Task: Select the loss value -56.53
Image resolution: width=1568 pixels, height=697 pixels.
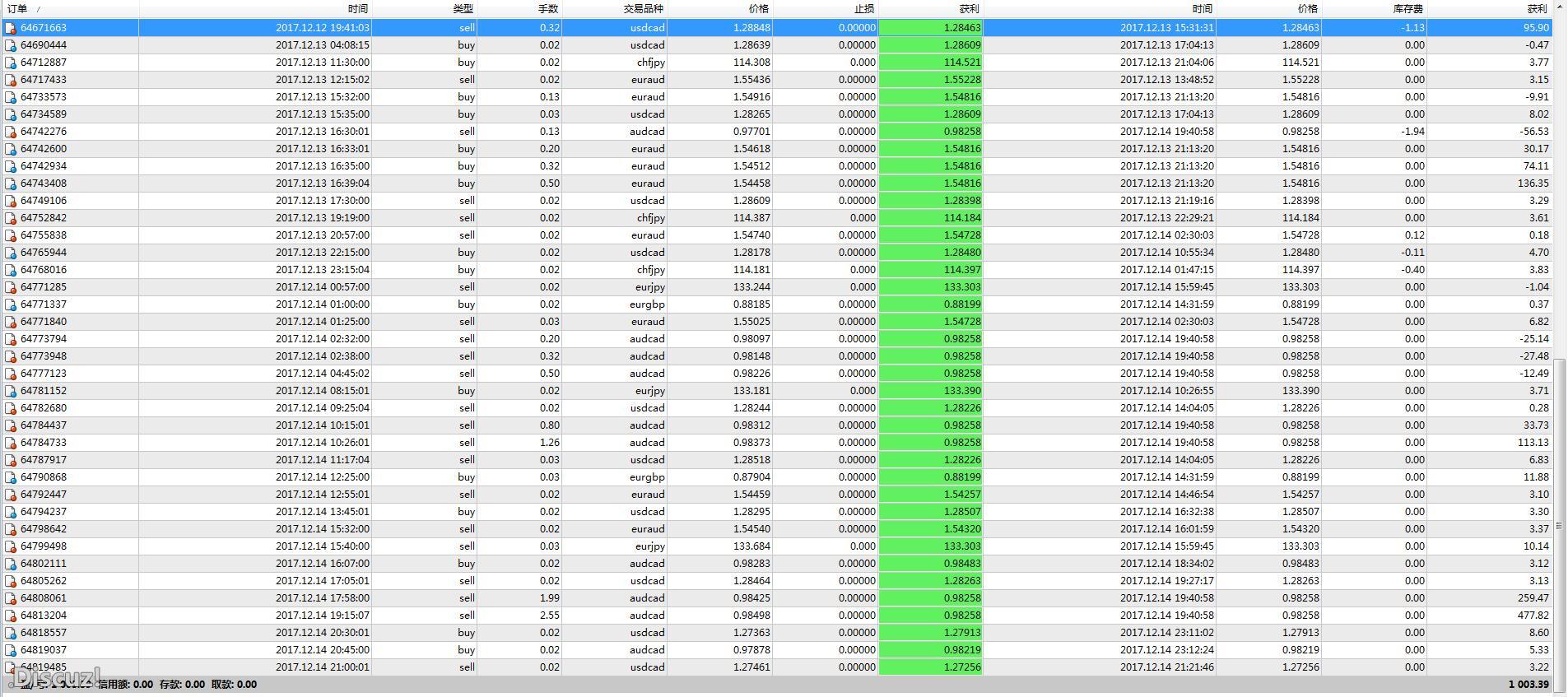Action: click(1534, 132)
